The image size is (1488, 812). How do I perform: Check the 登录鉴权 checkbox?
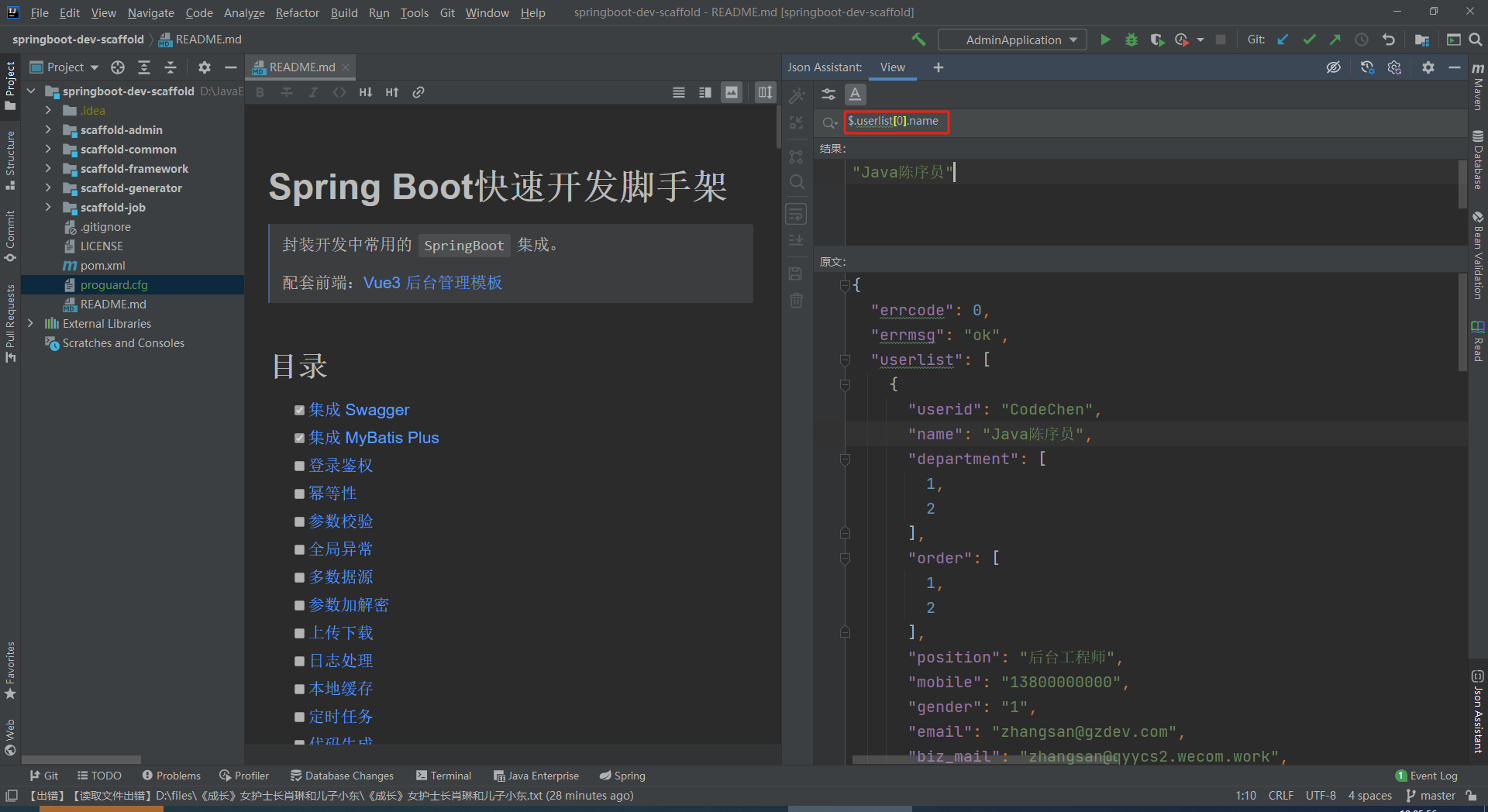point(300,466)
